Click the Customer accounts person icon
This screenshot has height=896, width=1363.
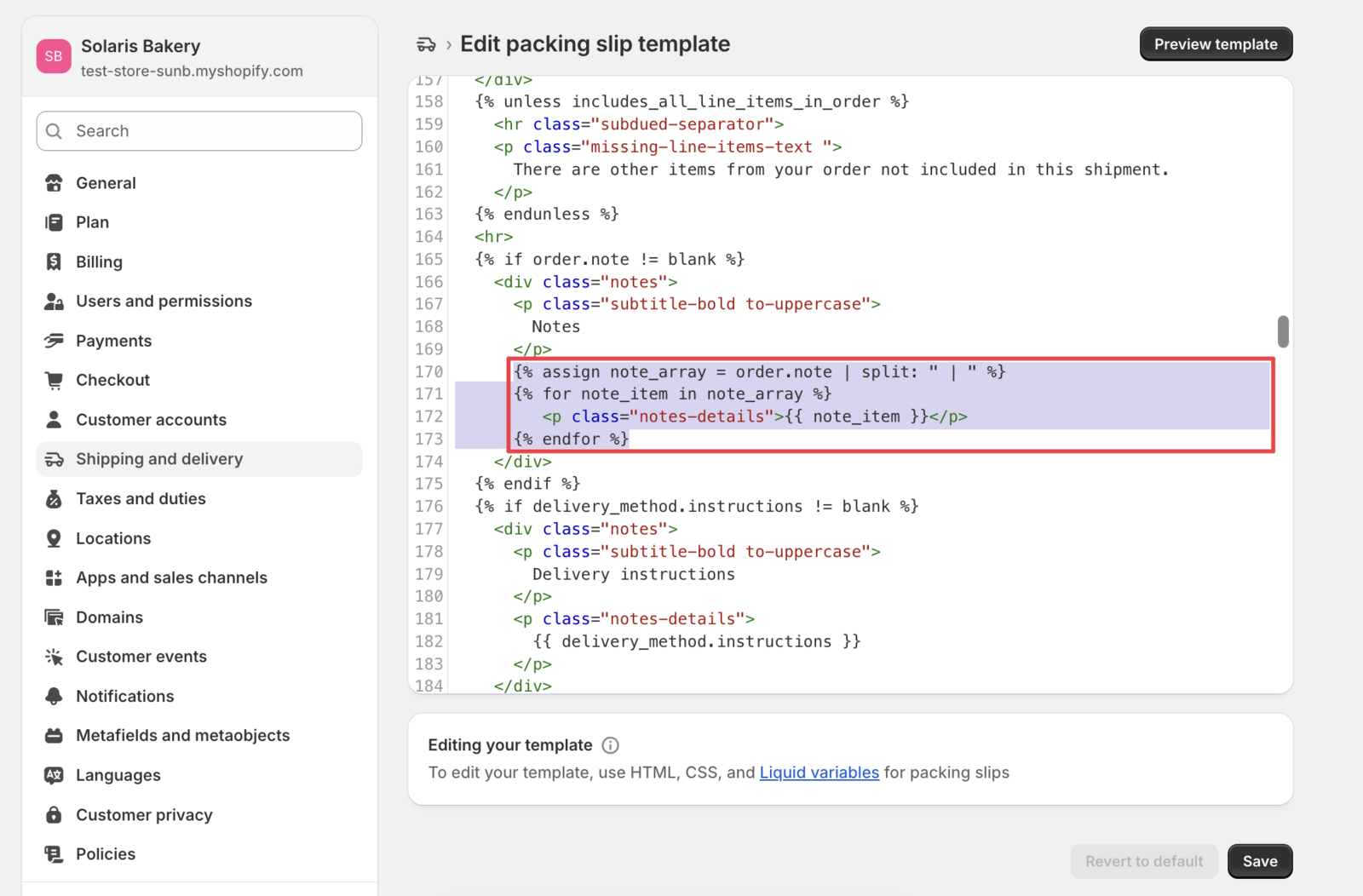tap(54, 420)
